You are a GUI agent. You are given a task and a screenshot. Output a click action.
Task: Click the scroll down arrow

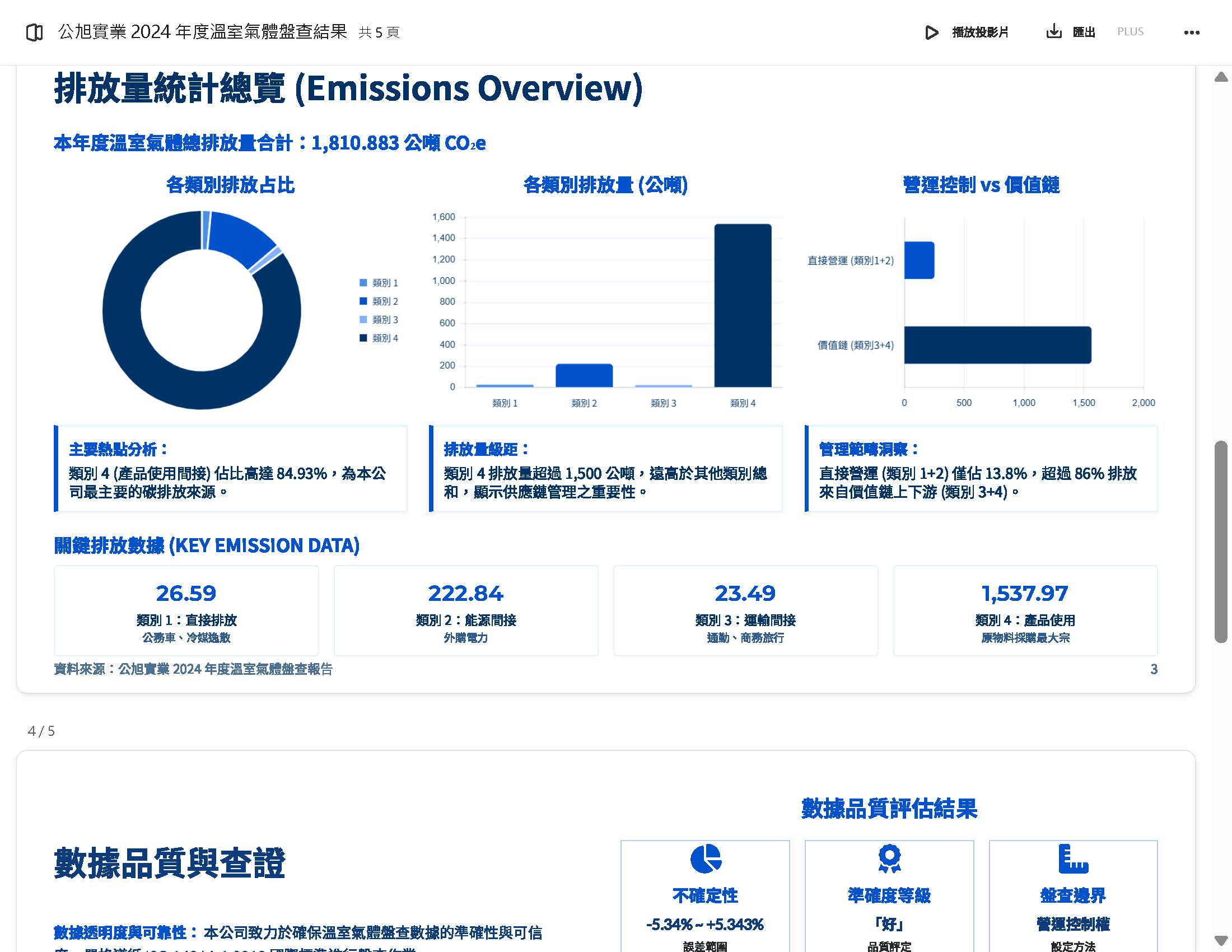point(1221,940)
